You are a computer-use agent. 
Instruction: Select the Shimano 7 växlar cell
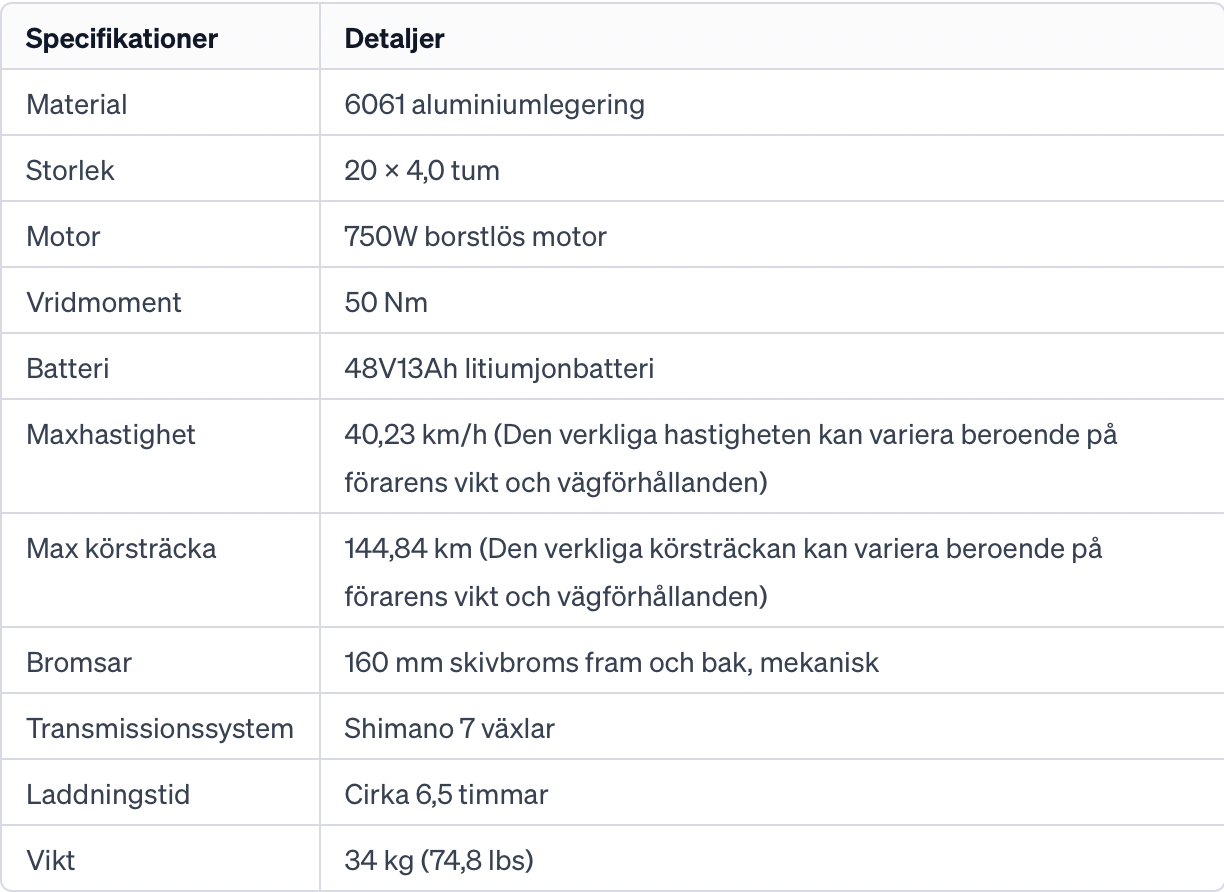[x=449, y=728]
